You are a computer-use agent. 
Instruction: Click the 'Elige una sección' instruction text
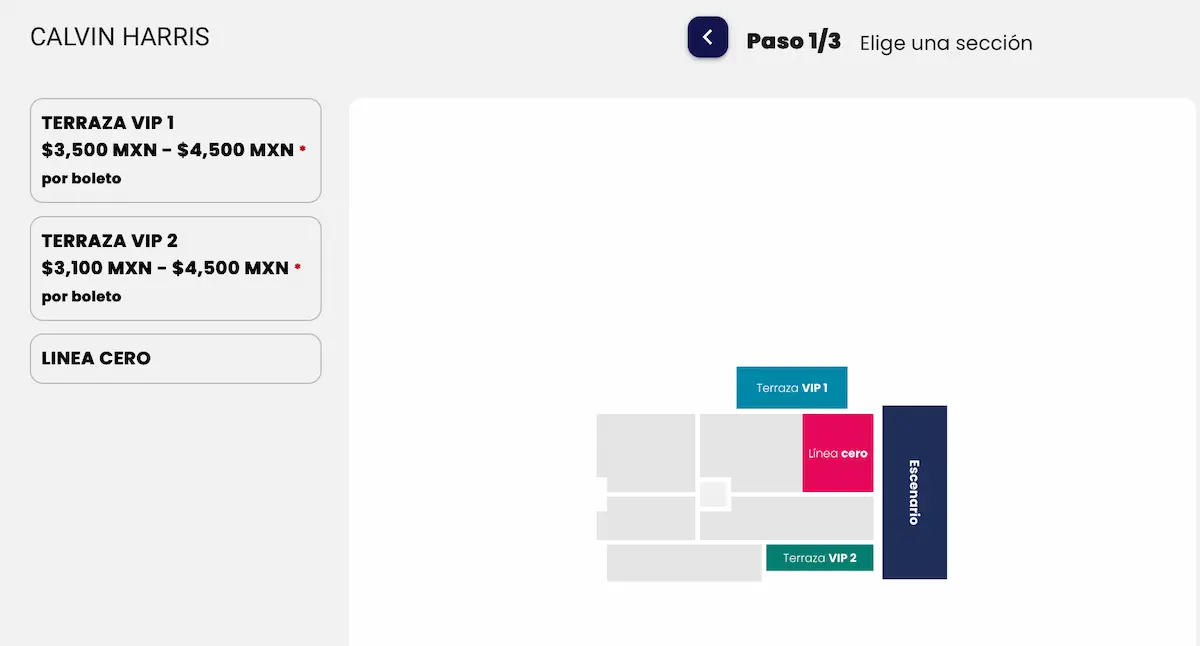point(945,43)
